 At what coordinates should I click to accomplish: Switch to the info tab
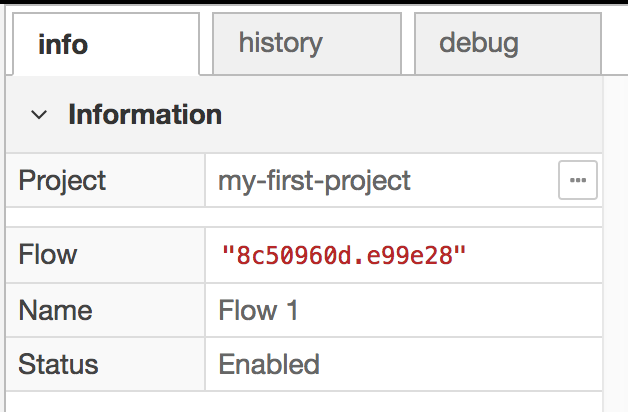[63, 44]
